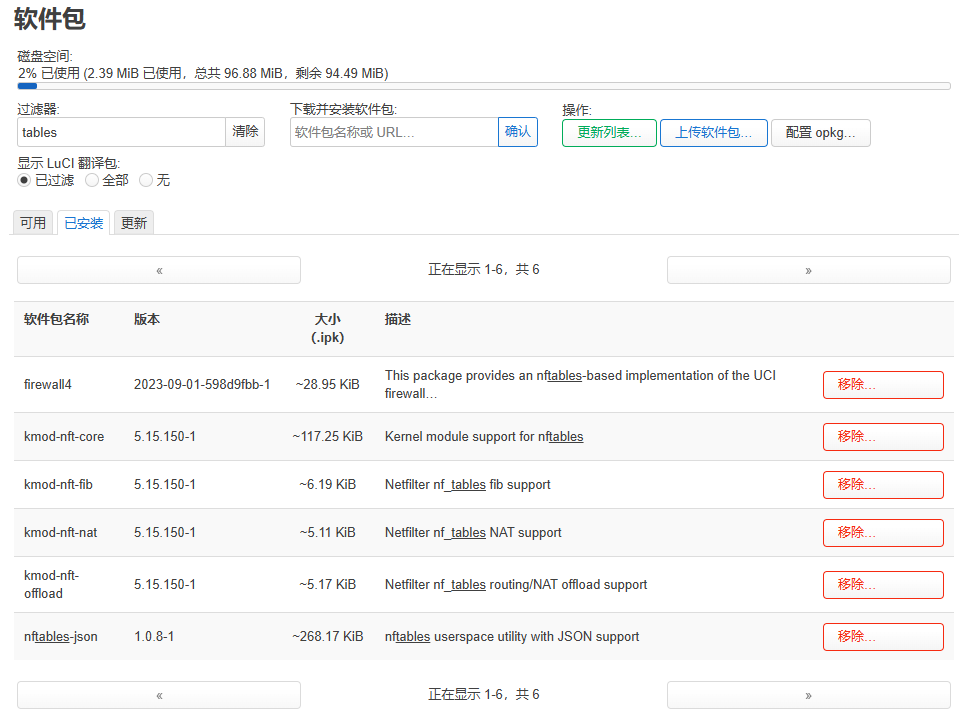This screenshot has width=969, height=715.
Task: Remove the kmod-nft-core package
Action: tap(882, 437)
